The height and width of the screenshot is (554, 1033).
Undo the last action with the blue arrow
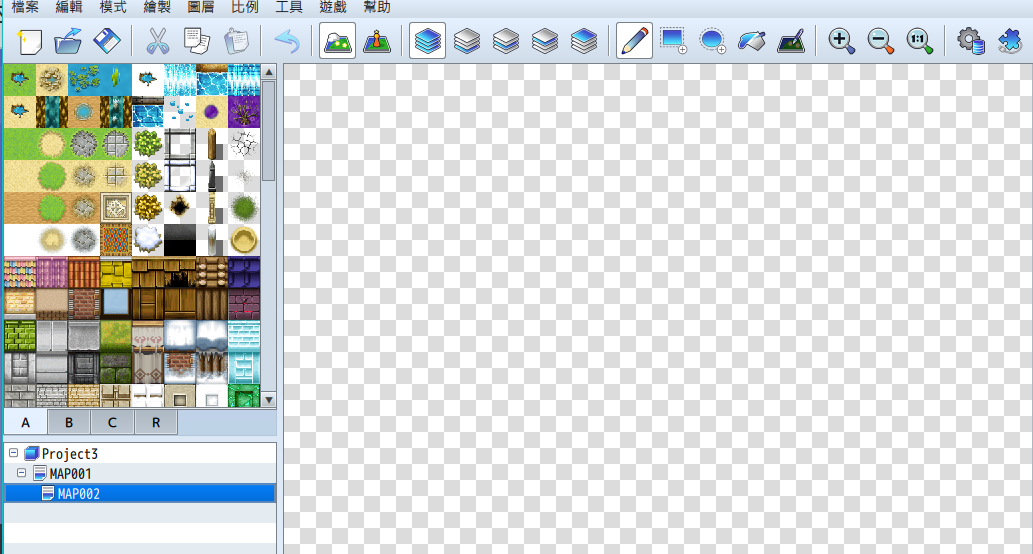(287, 42)
